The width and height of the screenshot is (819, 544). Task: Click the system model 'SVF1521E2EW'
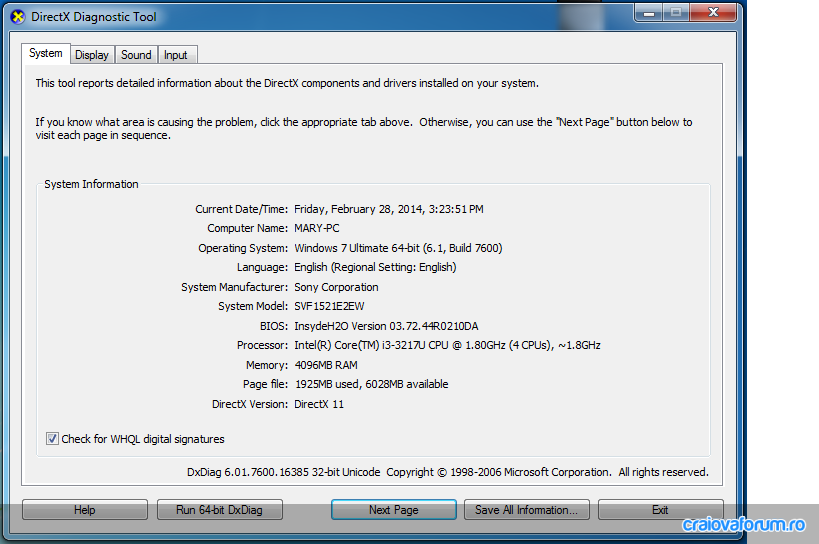click(329, 306)
